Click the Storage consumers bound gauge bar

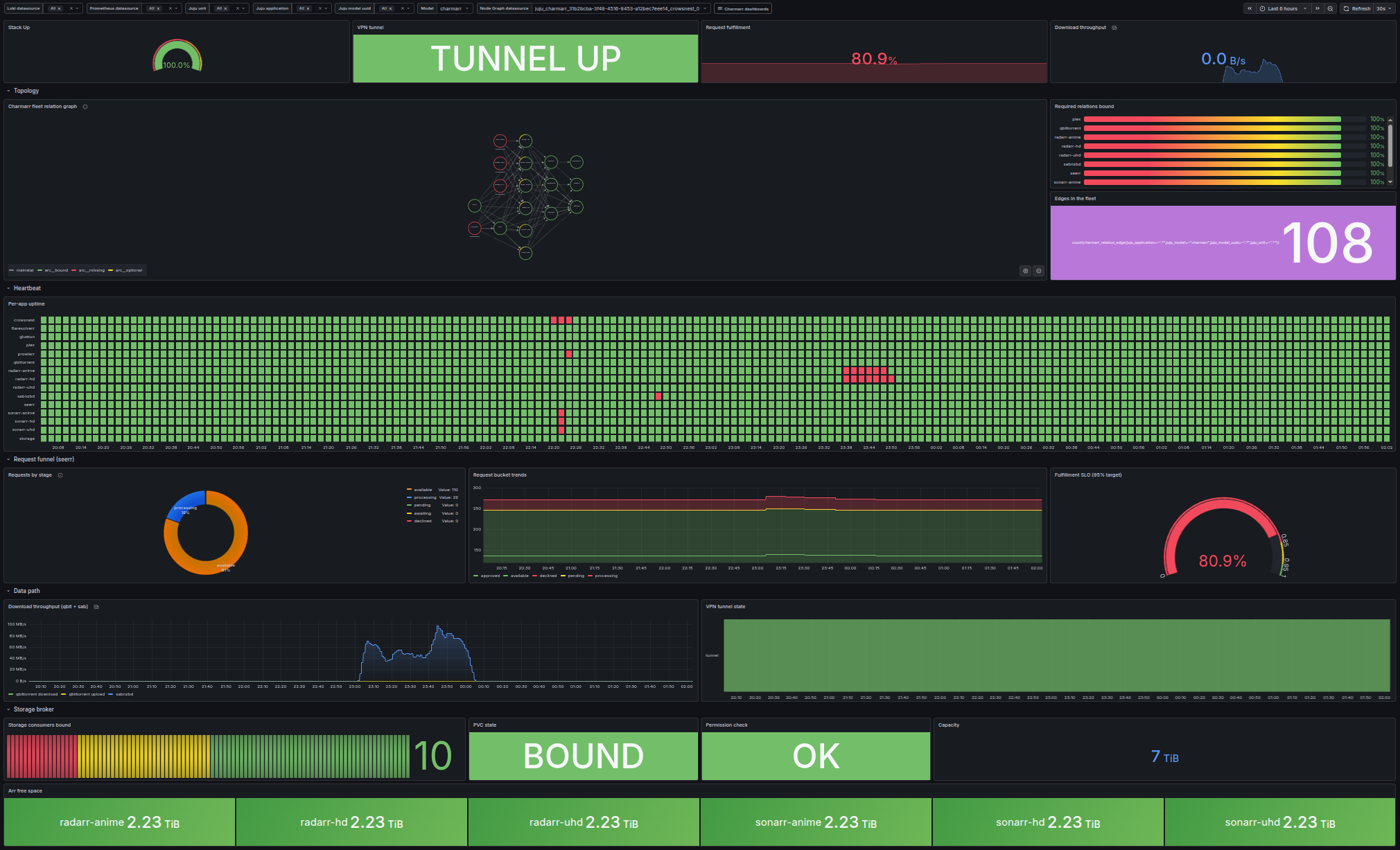pos(208,756)
